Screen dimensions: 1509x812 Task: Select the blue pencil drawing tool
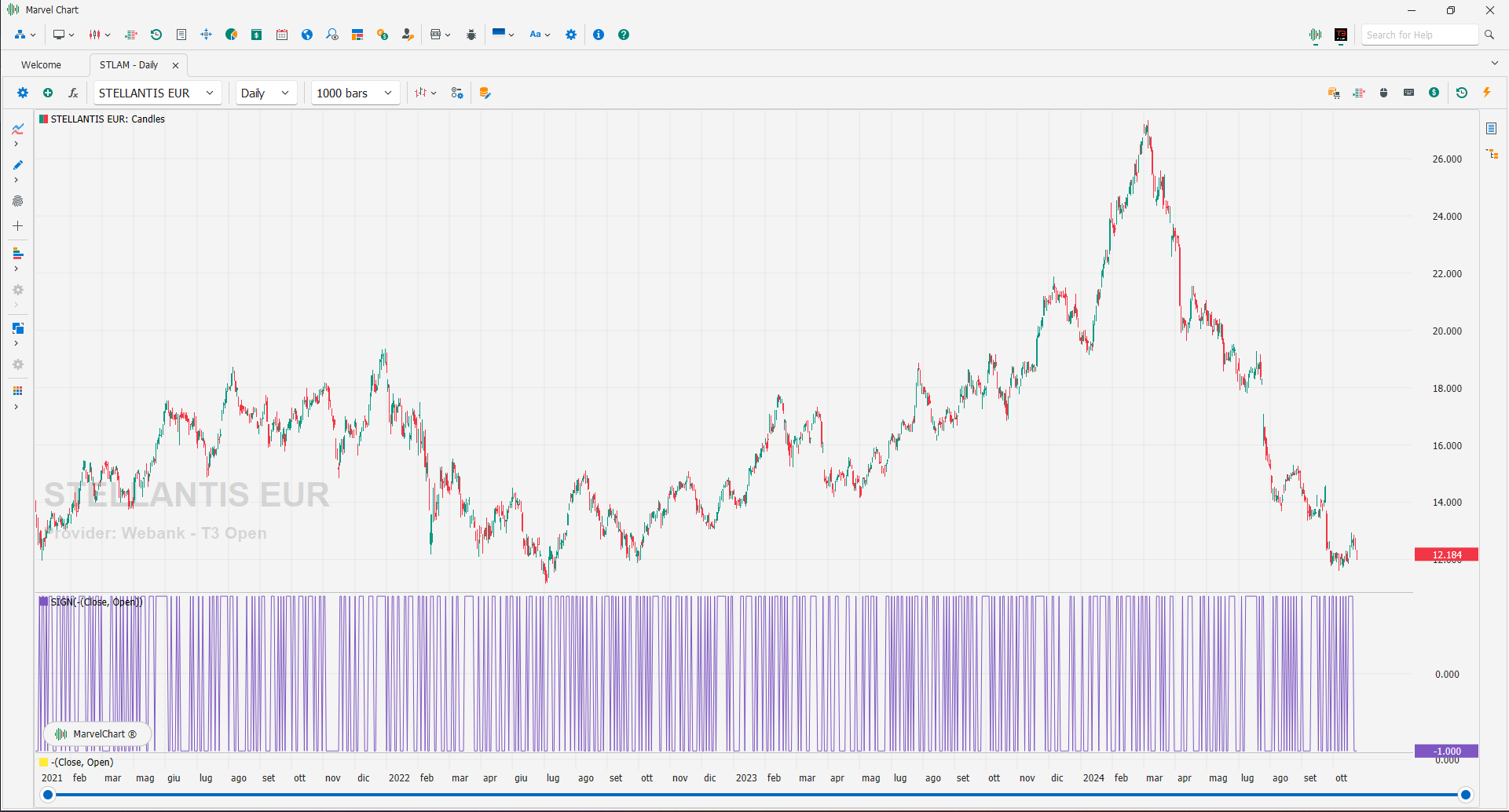point(17,165)
